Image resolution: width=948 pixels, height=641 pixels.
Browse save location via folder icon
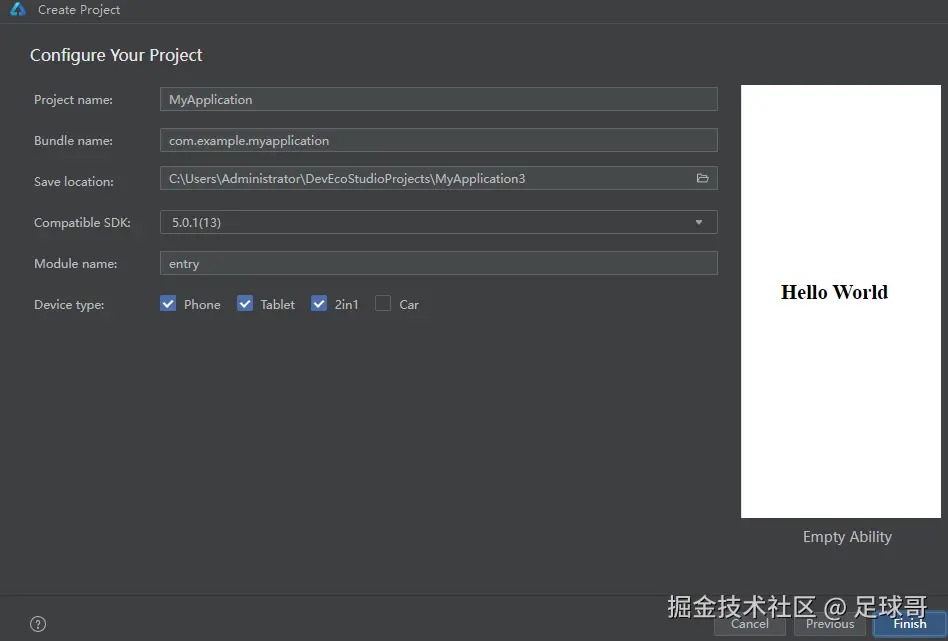point(702,178)
